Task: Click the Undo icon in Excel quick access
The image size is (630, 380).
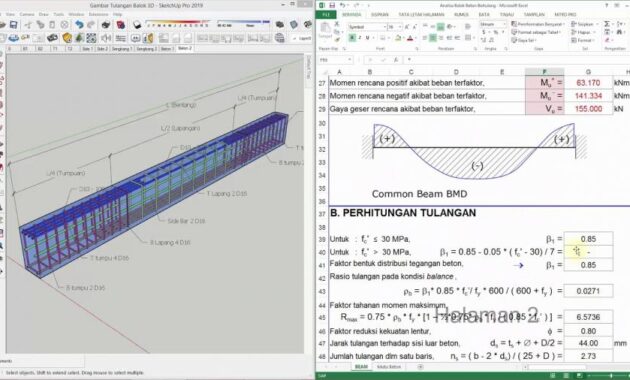Action: point(342,5)
